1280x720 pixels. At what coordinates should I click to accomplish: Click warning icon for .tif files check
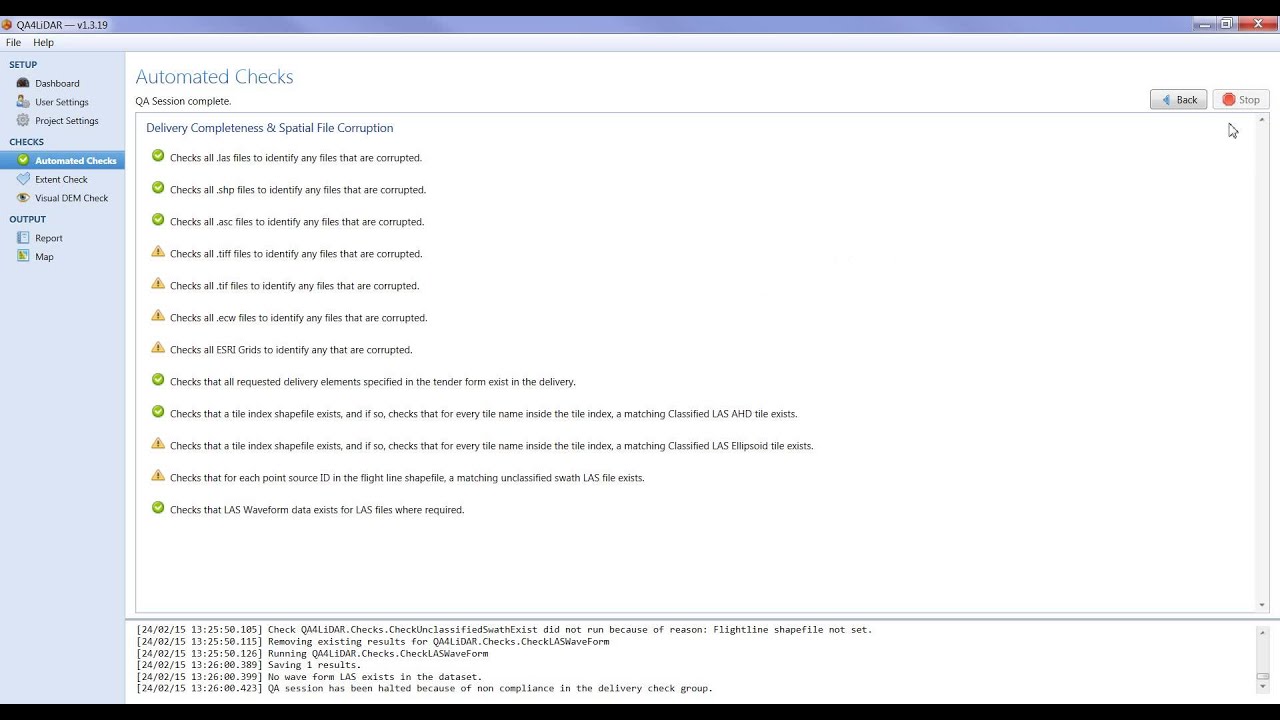tap(158, 284)
